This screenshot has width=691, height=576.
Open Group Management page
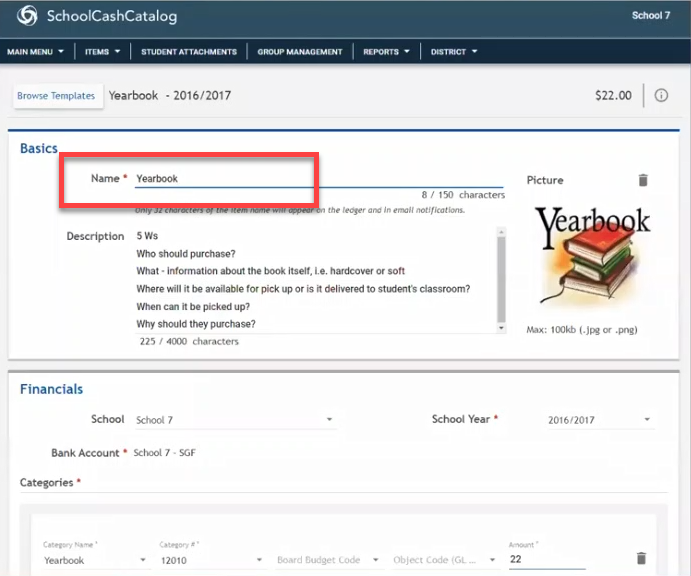click(300, 52)
